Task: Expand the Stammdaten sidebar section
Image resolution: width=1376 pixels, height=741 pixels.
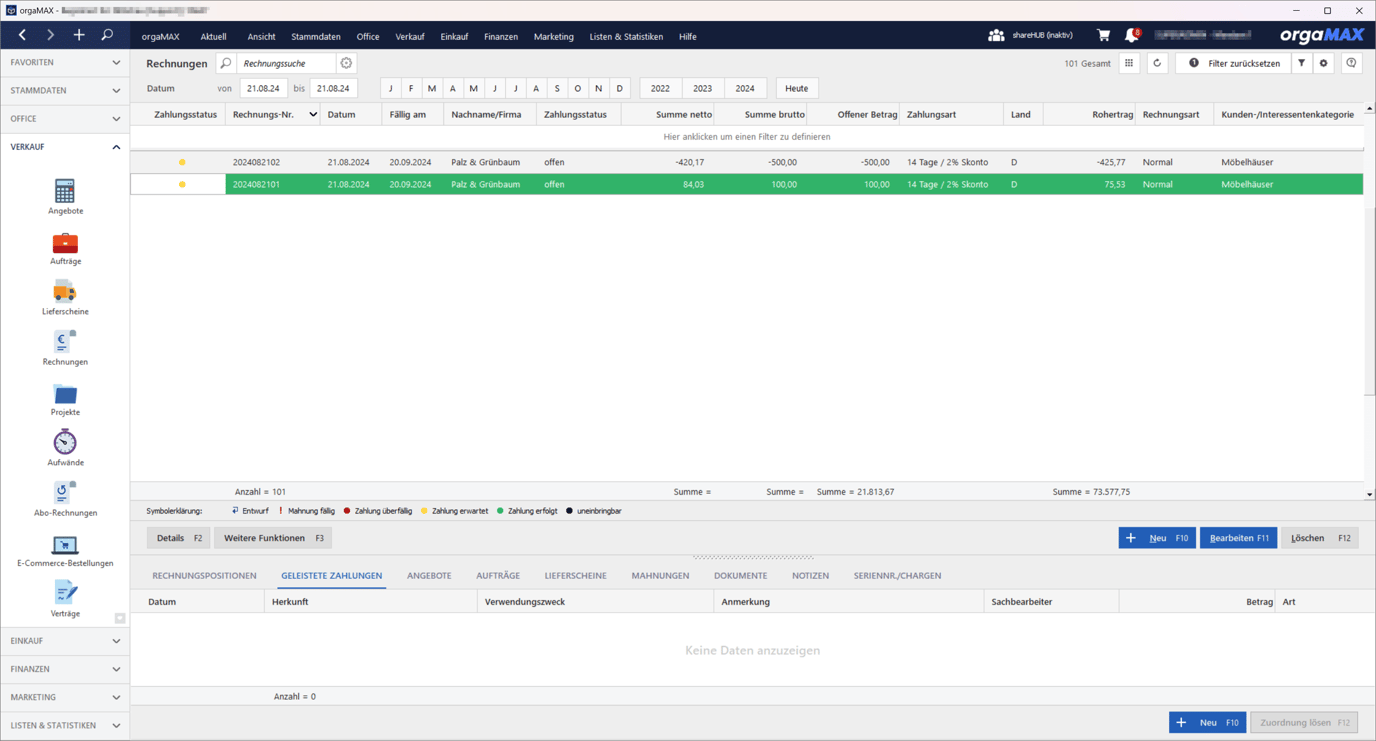Action: click(65, 90)
